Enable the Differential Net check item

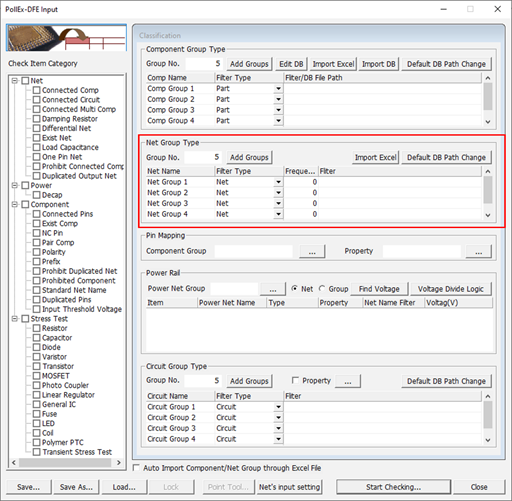pyautogui.click(x=37, y=128)
